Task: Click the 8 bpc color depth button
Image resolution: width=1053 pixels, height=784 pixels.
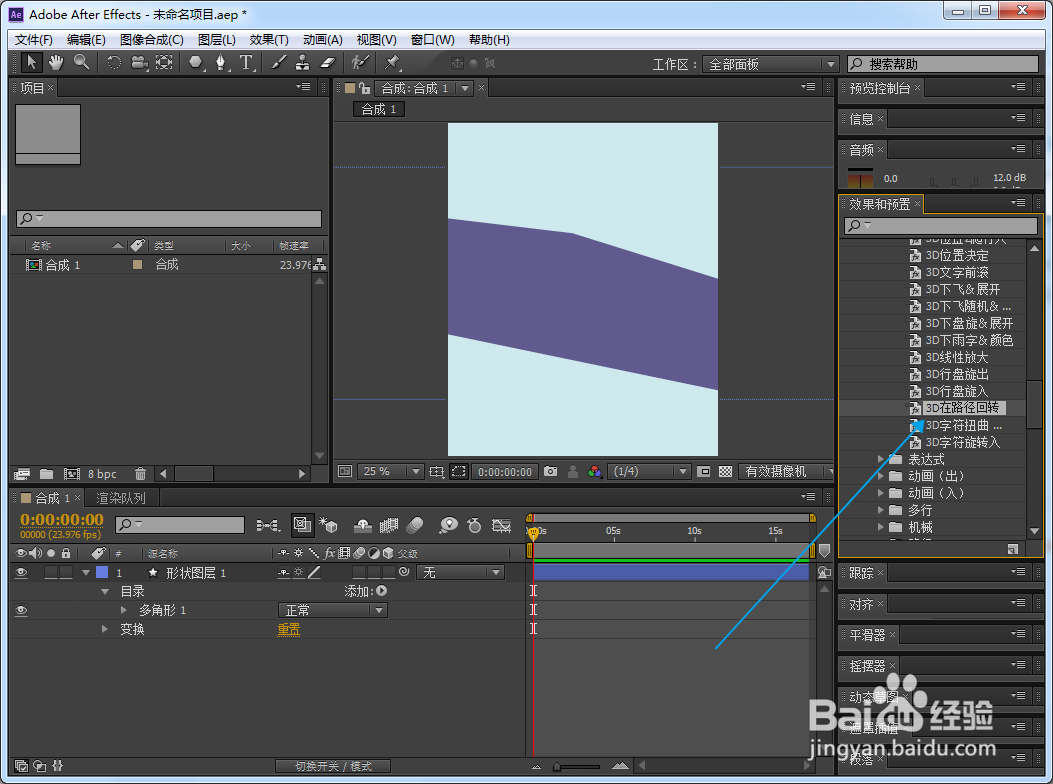Action: tap(102, 474)
